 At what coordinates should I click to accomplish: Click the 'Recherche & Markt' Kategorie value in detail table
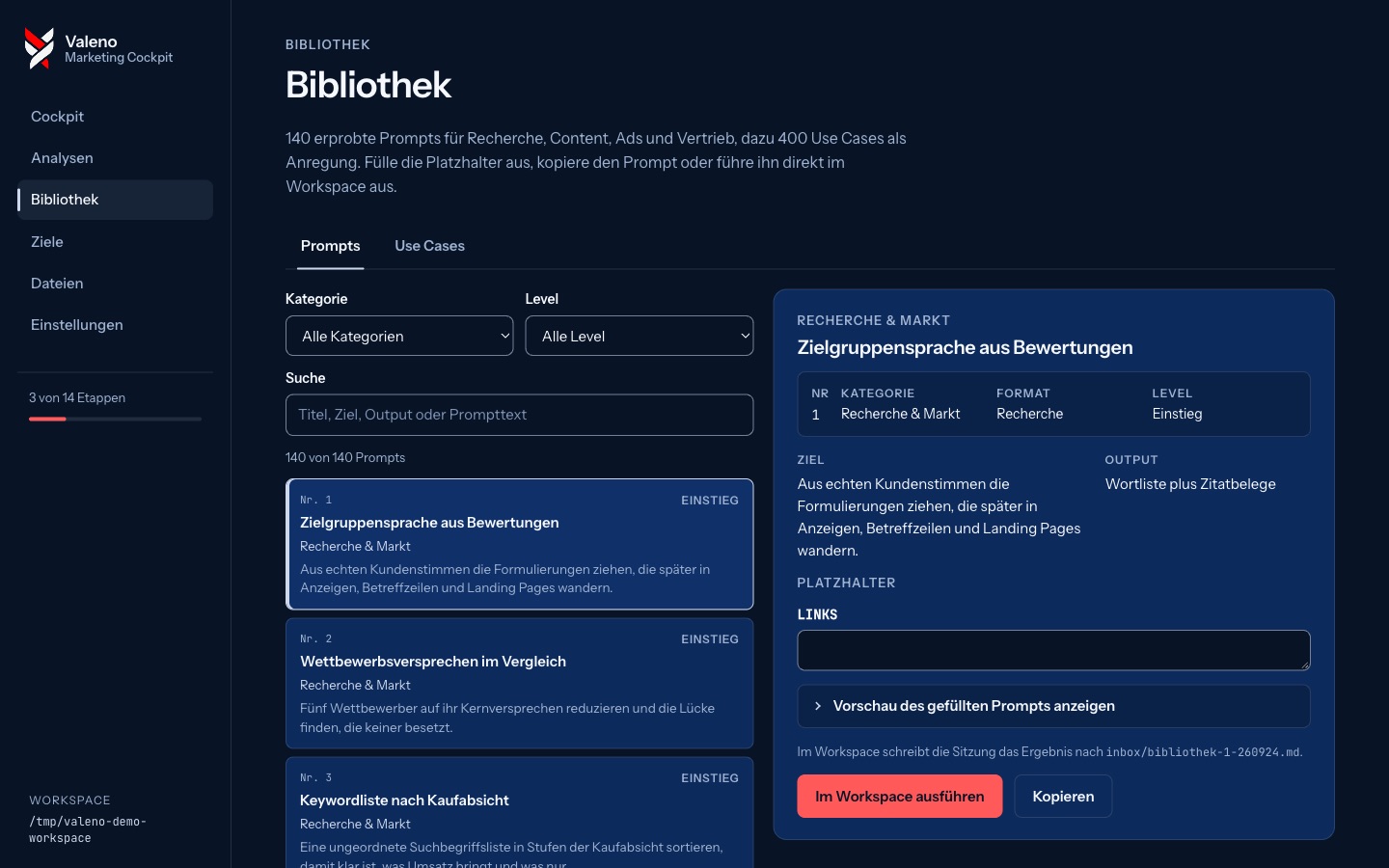(x=900, y=414)
